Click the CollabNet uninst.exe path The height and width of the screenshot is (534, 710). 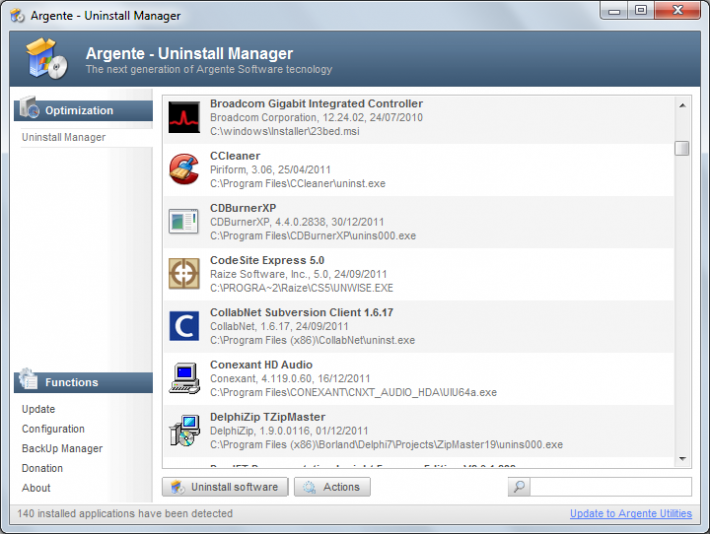[x=312, y=340]
